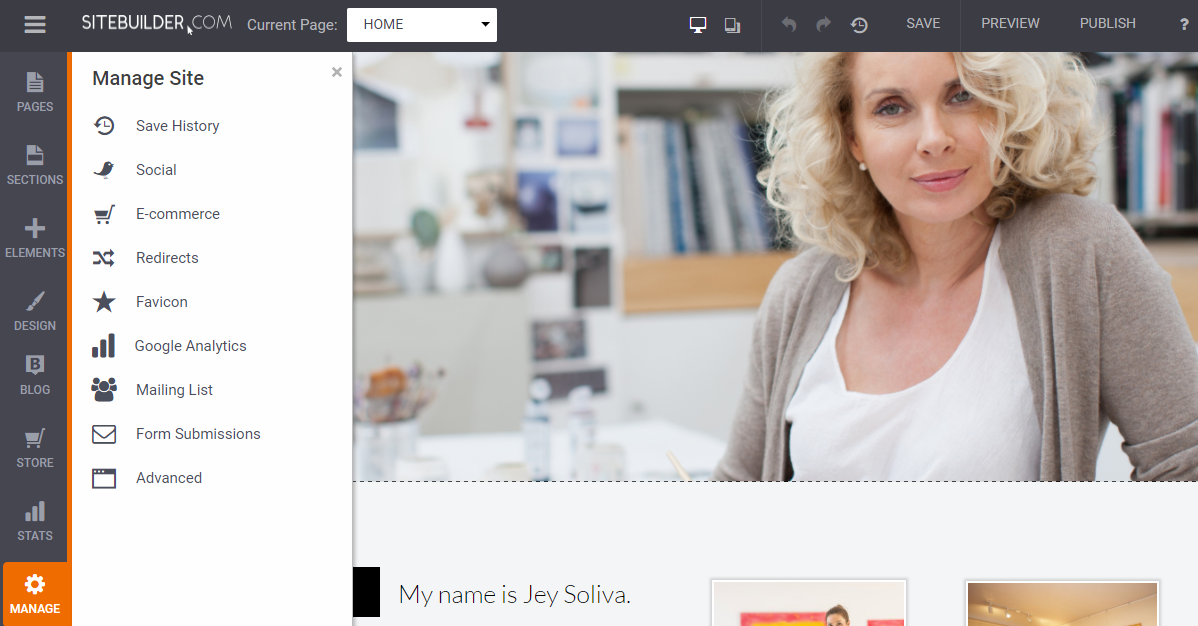Click the redo arrow icon
1198x626 pixels.
823,25
